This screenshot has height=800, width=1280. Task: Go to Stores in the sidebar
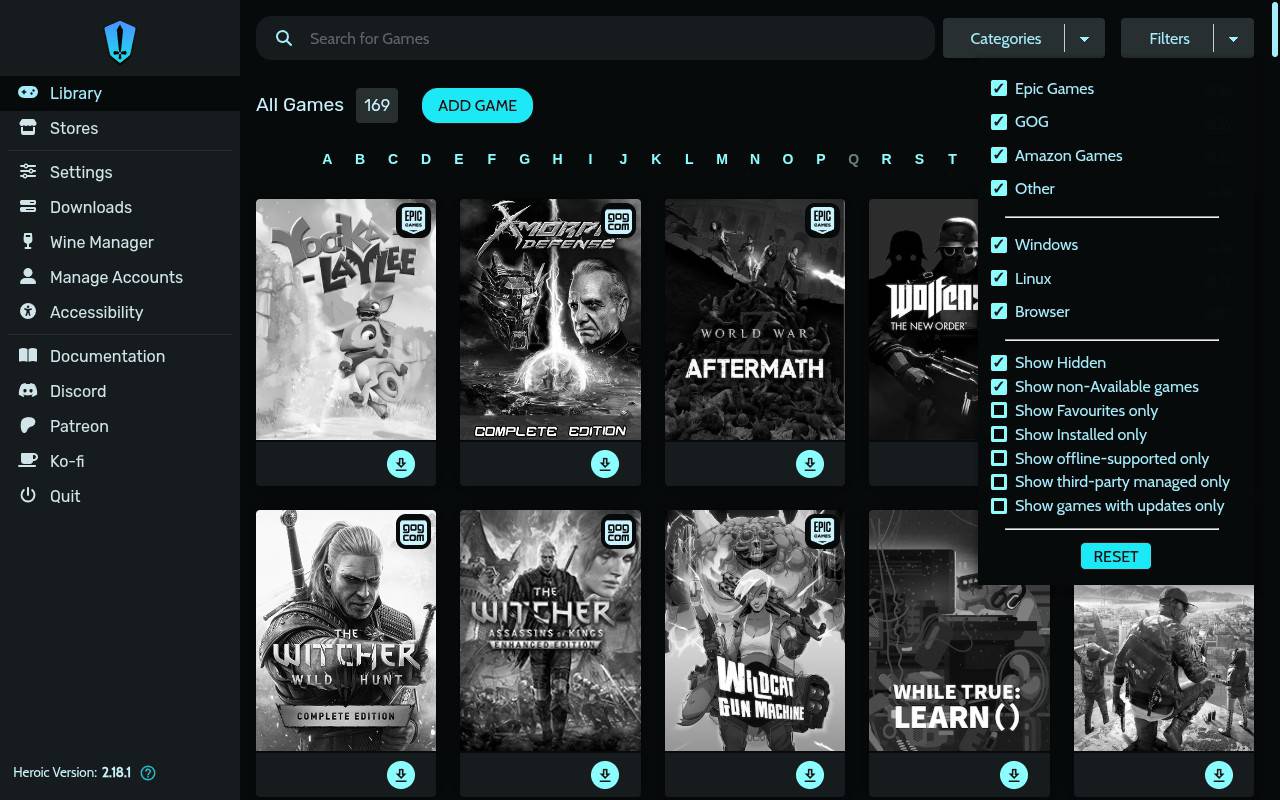120,128
